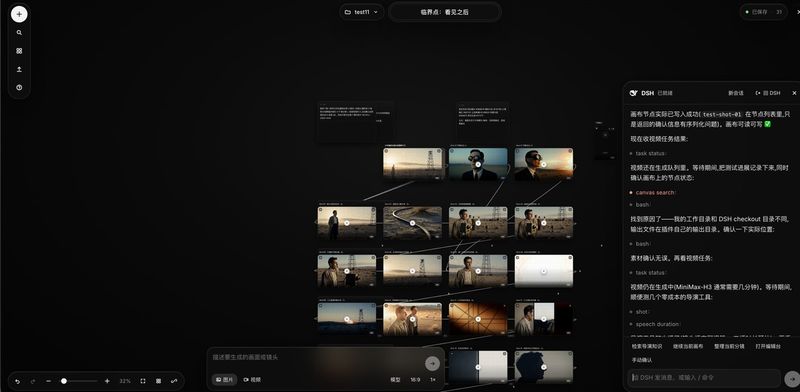Select the left text note node
The width and height of the screenshot is (800, 392).
coord(356,121)
